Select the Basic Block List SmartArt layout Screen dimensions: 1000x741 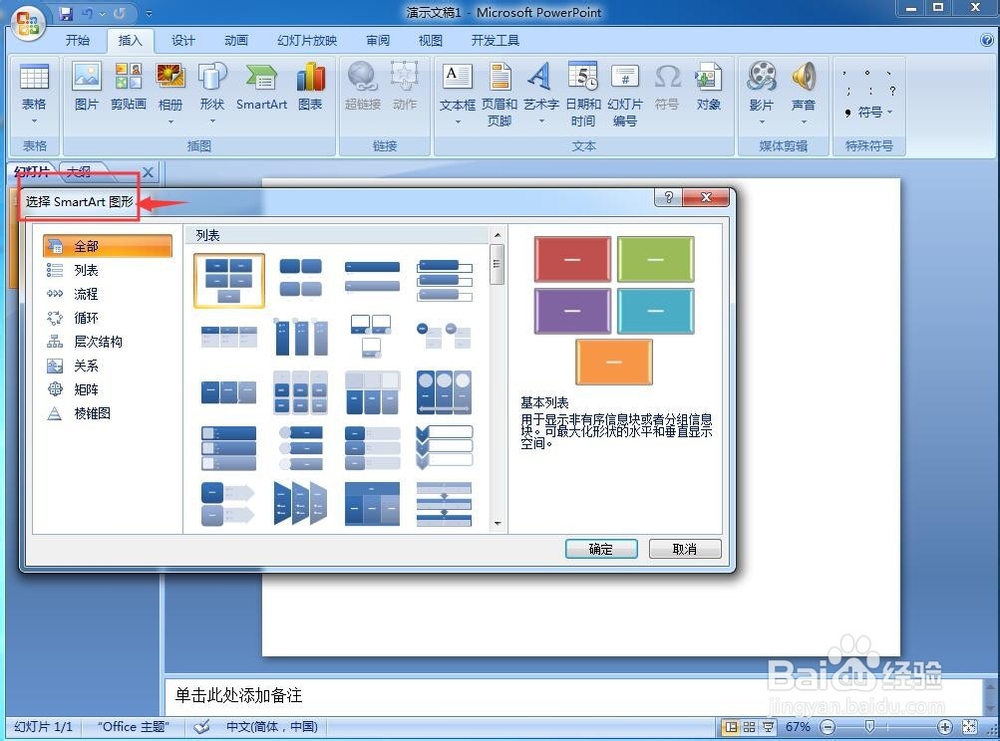point(229,281)
